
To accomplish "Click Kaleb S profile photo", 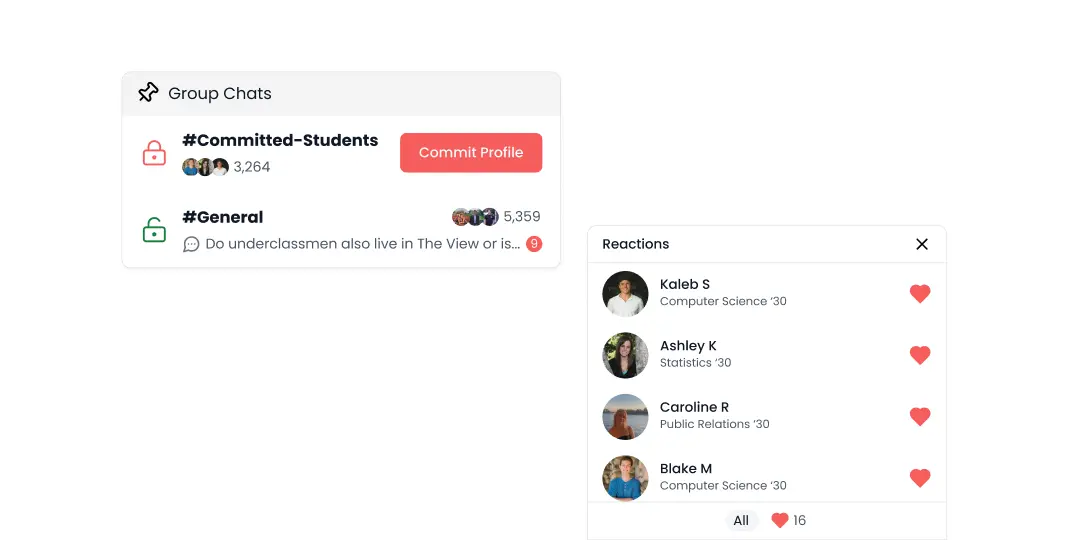I will coord(625,294).
